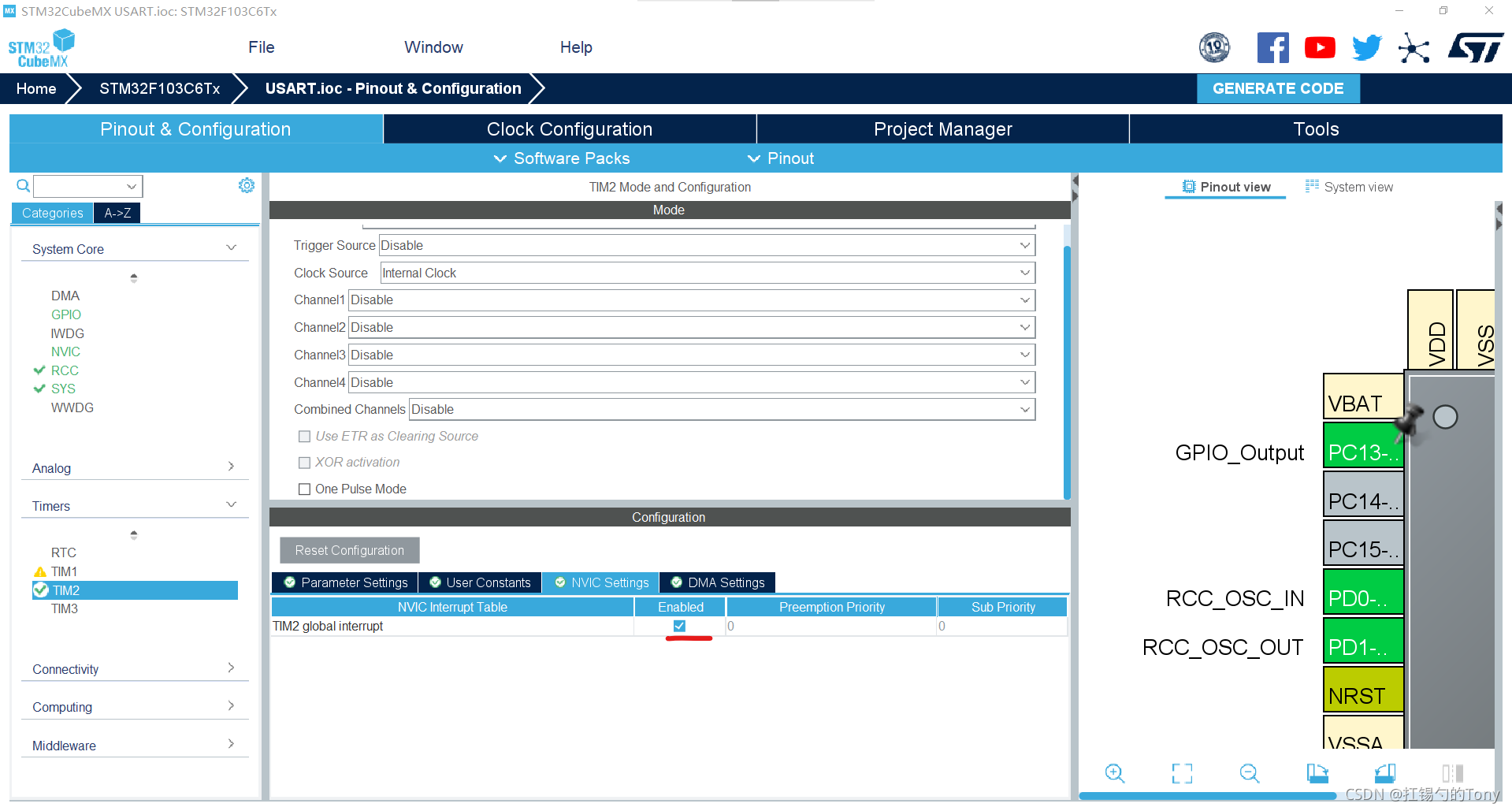This screenshot has height=811, width=1512.
Task: Switch to A->Z sorting tab
Action: 117,213
